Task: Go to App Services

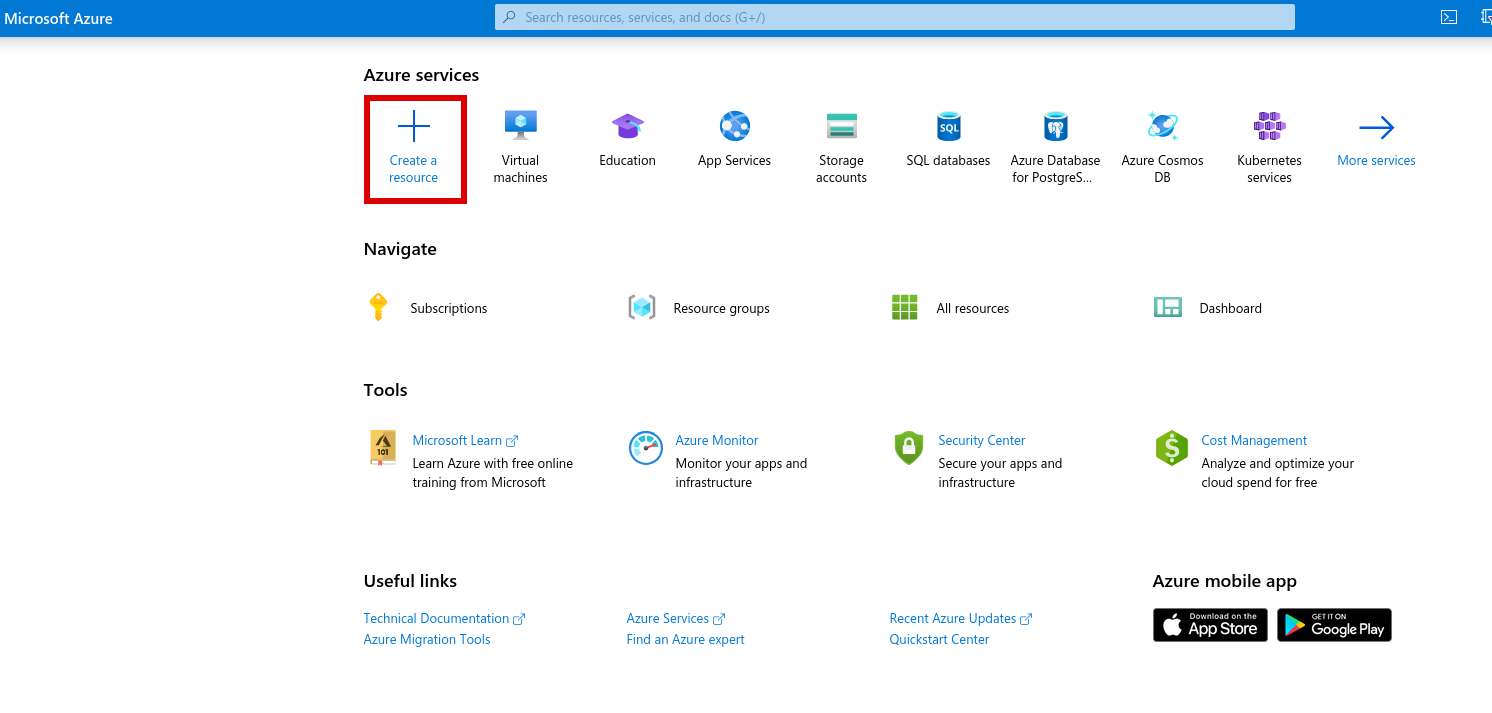Action: (x=734, y=141)
